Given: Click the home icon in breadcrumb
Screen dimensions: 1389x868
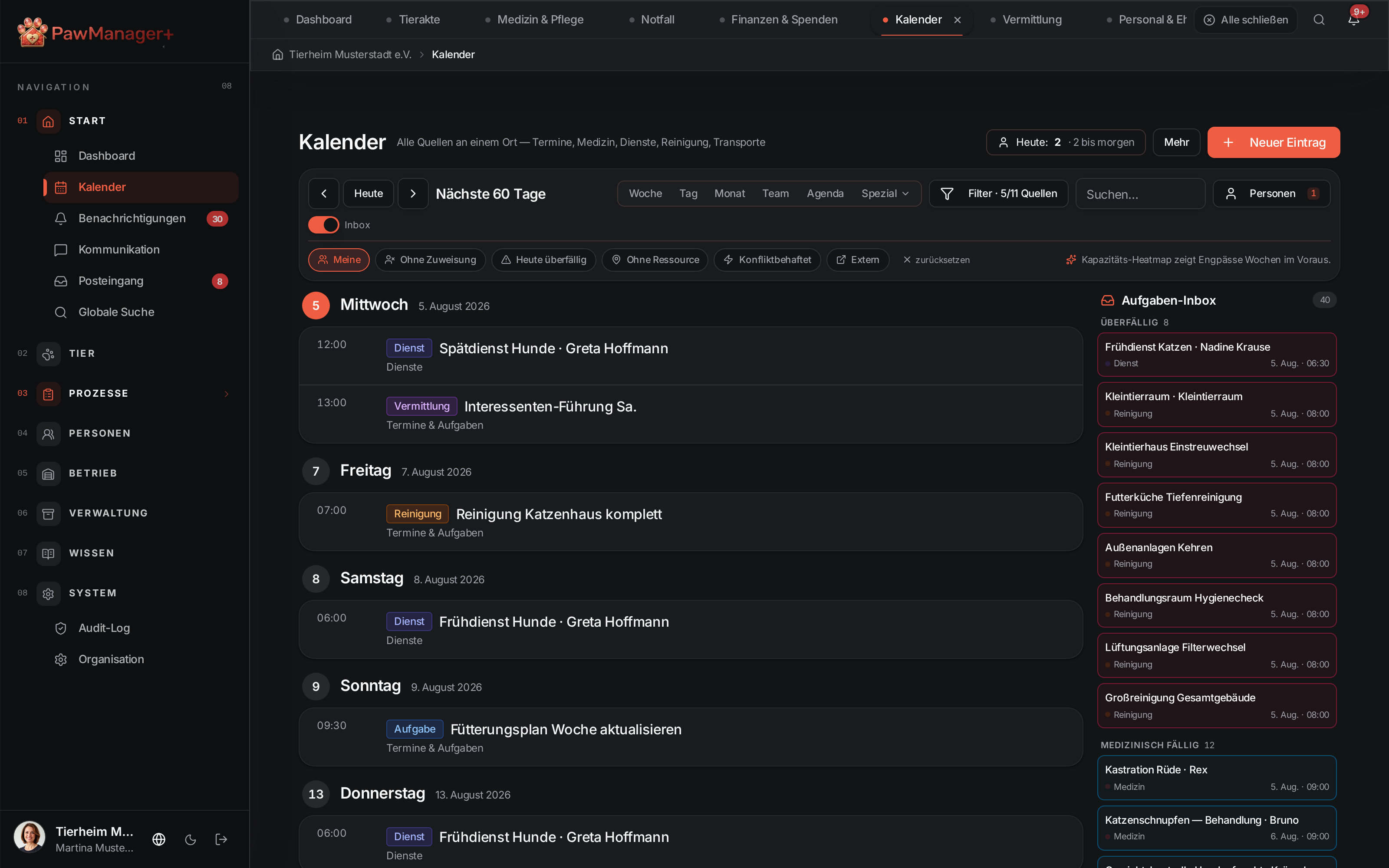Looking at the screenshot, I should click(278, 55).
